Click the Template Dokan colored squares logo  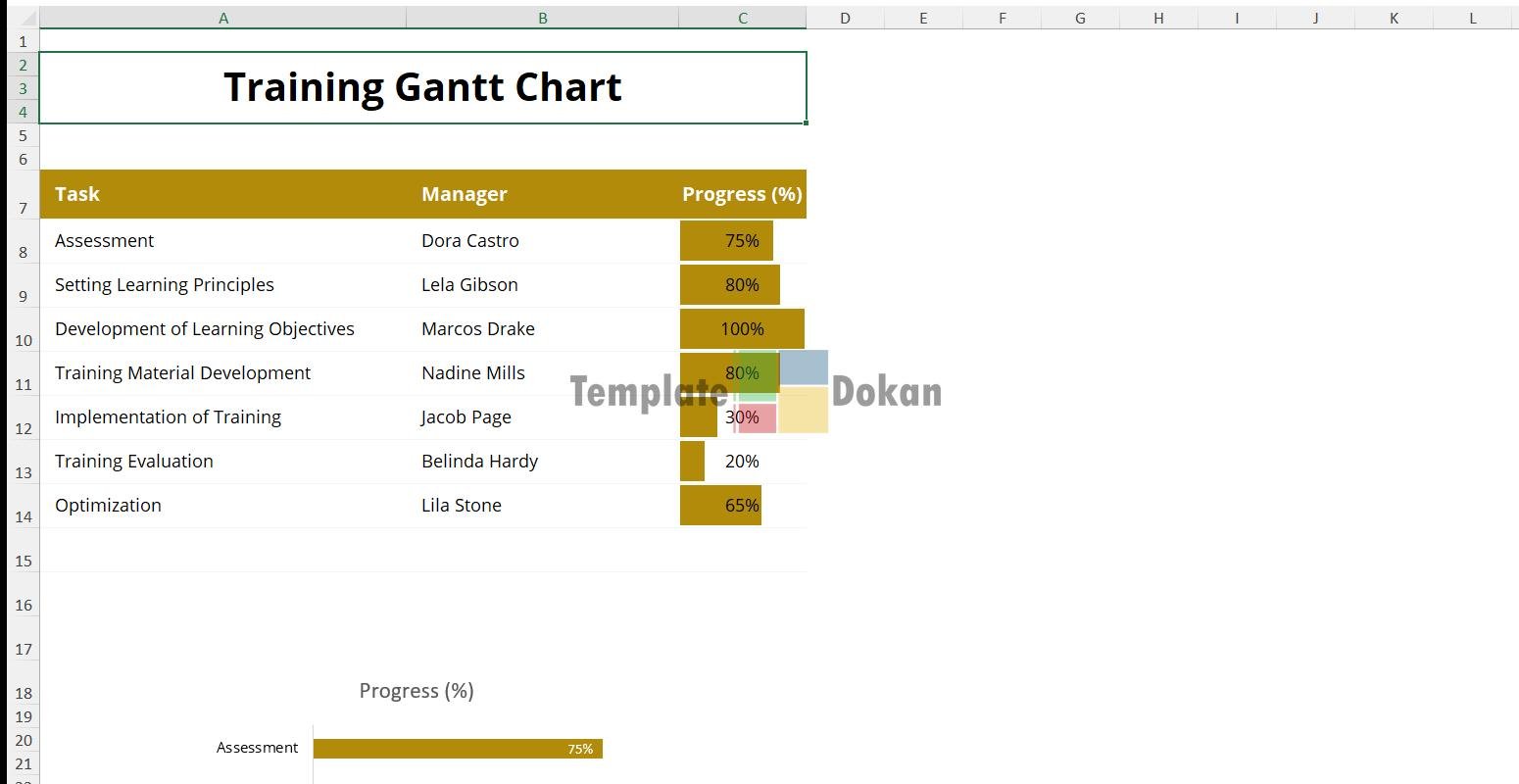point(782,392)
